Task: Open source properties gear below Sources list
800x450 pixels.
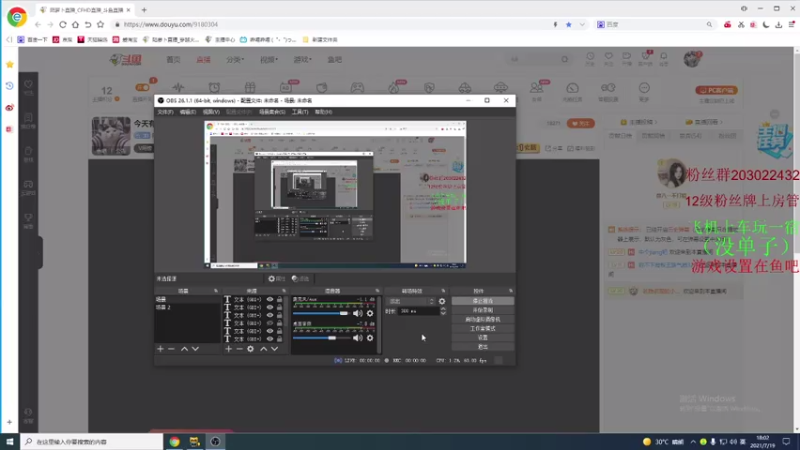Action: click(251, 349)
